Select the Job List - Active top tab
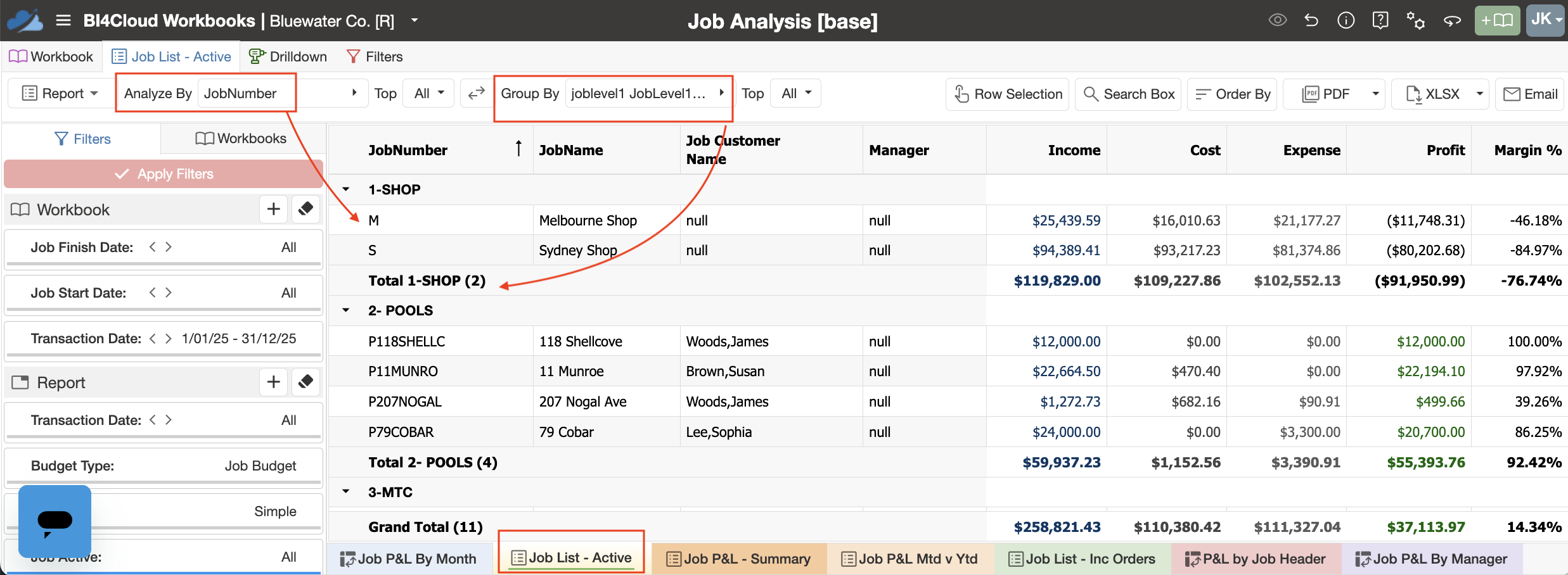The image size is (1568, 575). point(172,56)
